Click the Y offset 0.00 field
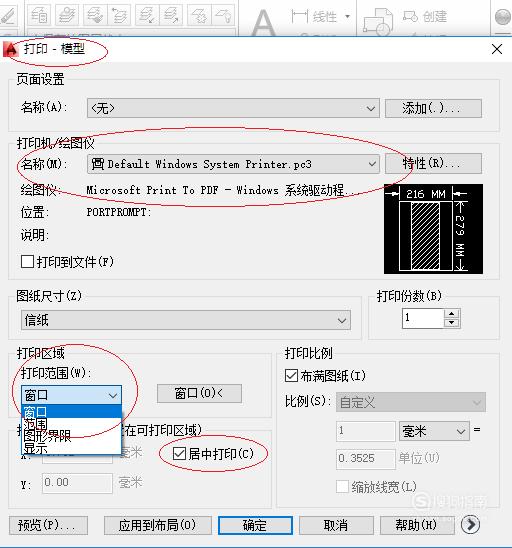The image size is (512, 548). tap(77, 483)
